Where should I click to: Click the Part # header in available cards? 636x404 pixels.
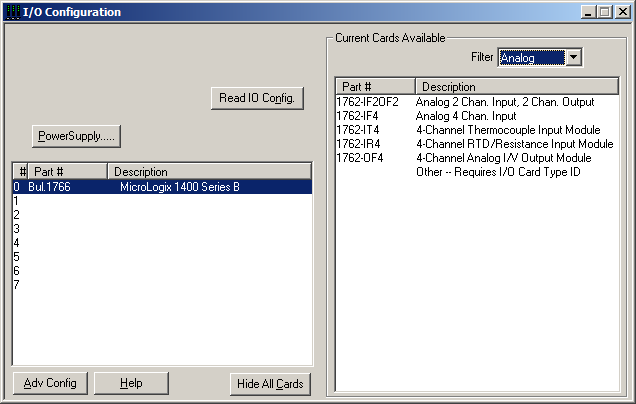[x=376, y=86]
